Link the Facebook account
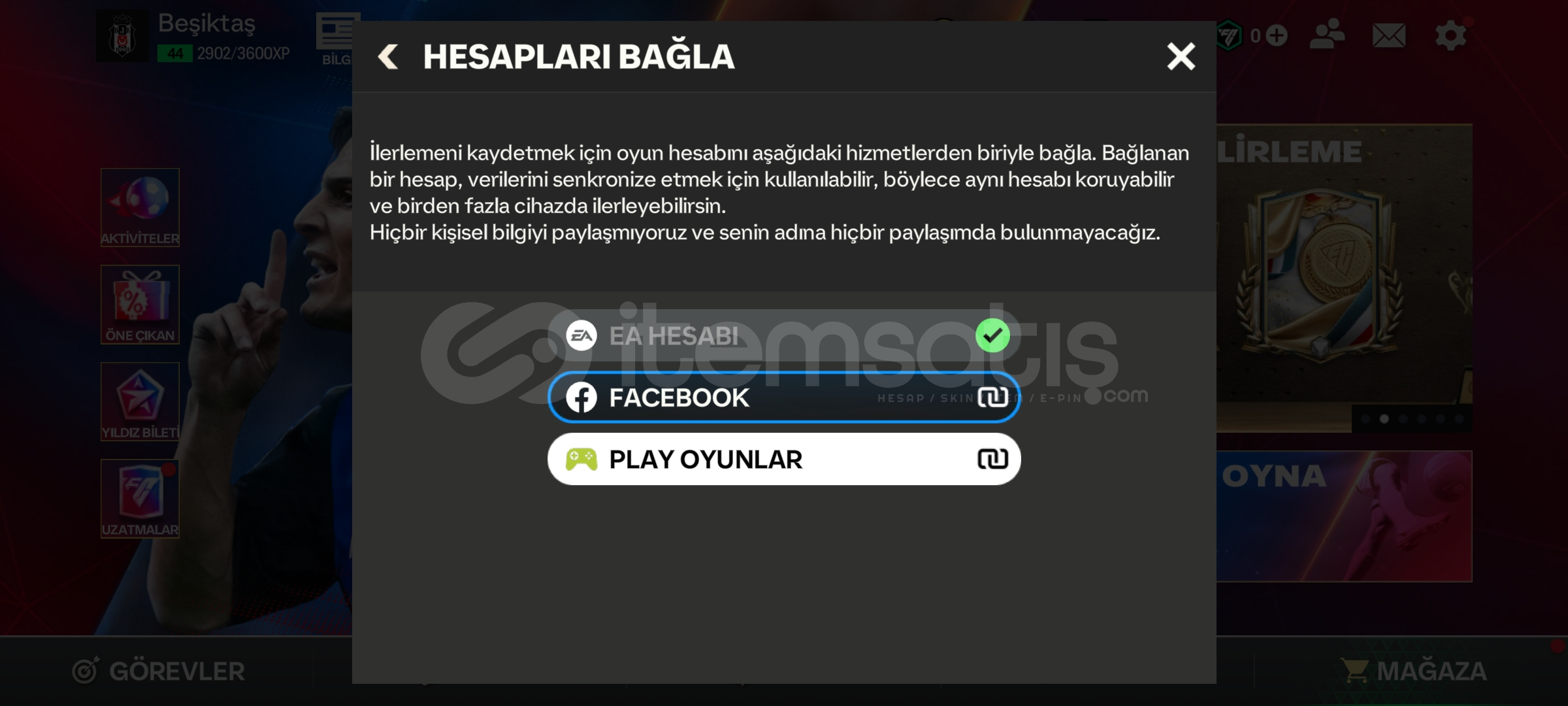The height and width of the screenshot is (706, 1568). point(784,397)
